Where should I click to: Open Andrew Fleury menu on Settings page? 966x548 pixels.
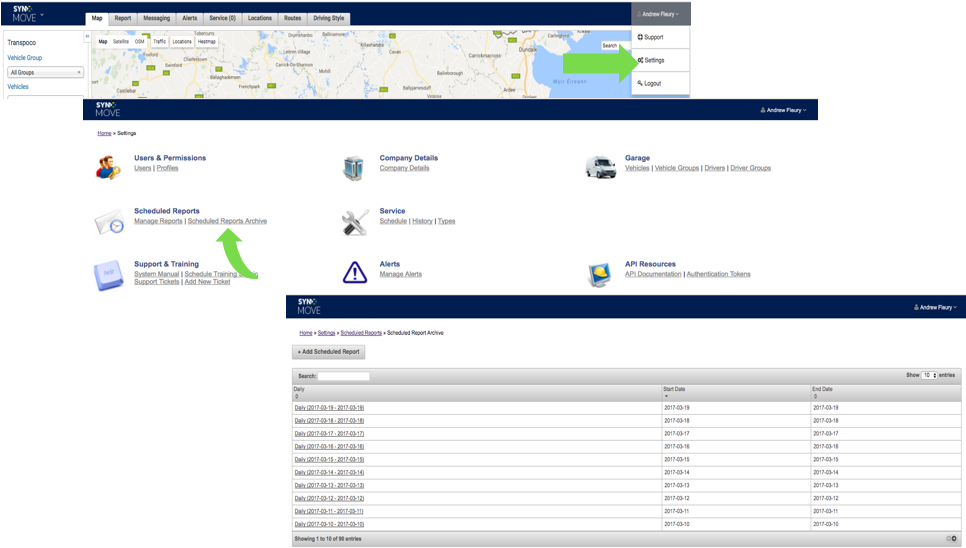[783, 110]
